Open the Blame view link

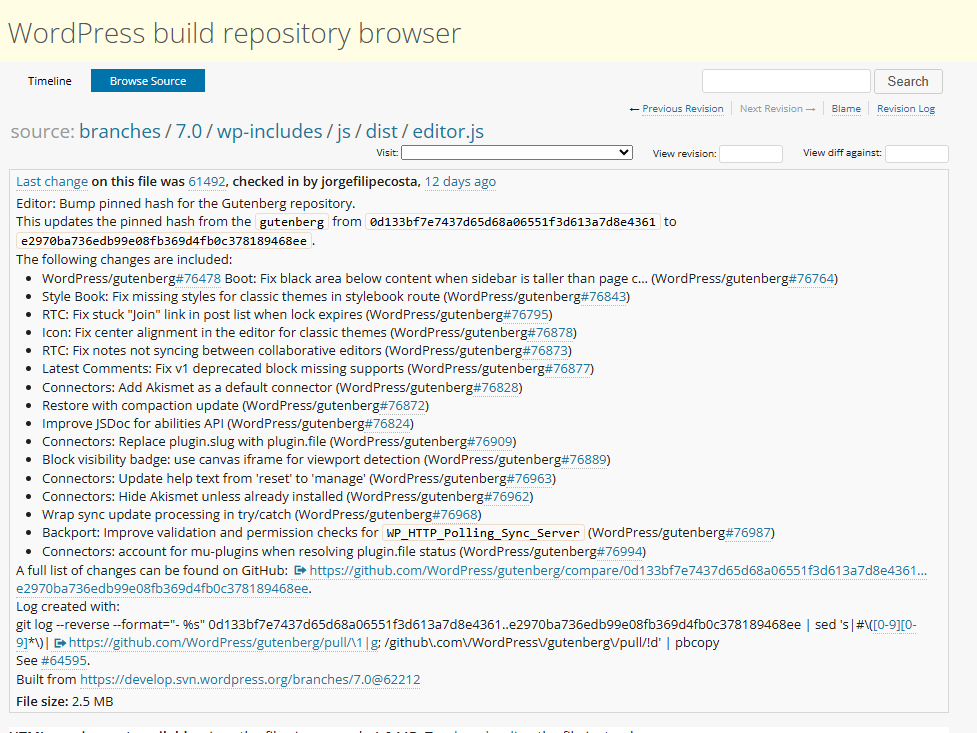click(846, 109)
